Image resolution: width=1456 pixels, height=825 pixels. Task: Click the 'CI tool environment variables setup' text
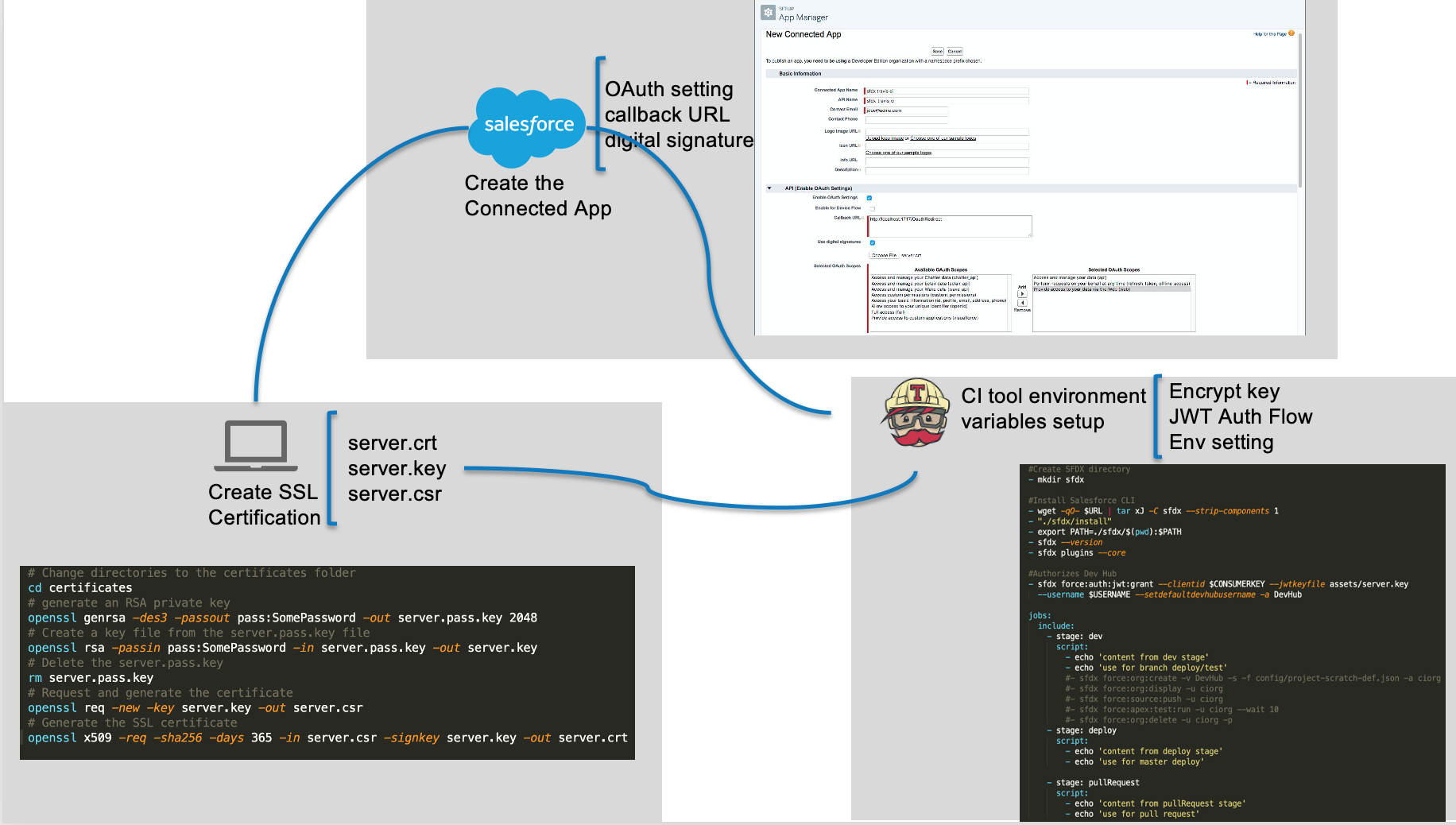coord(1054,409)
